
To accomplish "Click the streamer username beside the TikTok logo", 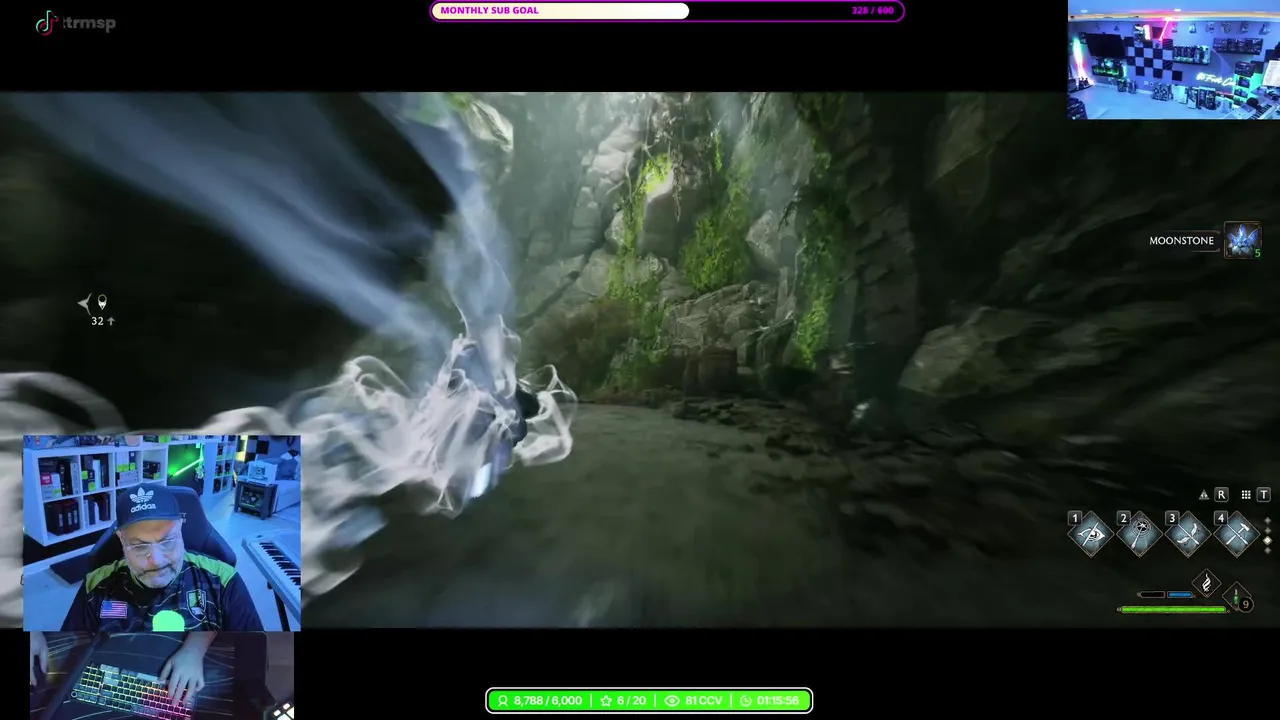I will pyautogui.click(x=89, y=23).
